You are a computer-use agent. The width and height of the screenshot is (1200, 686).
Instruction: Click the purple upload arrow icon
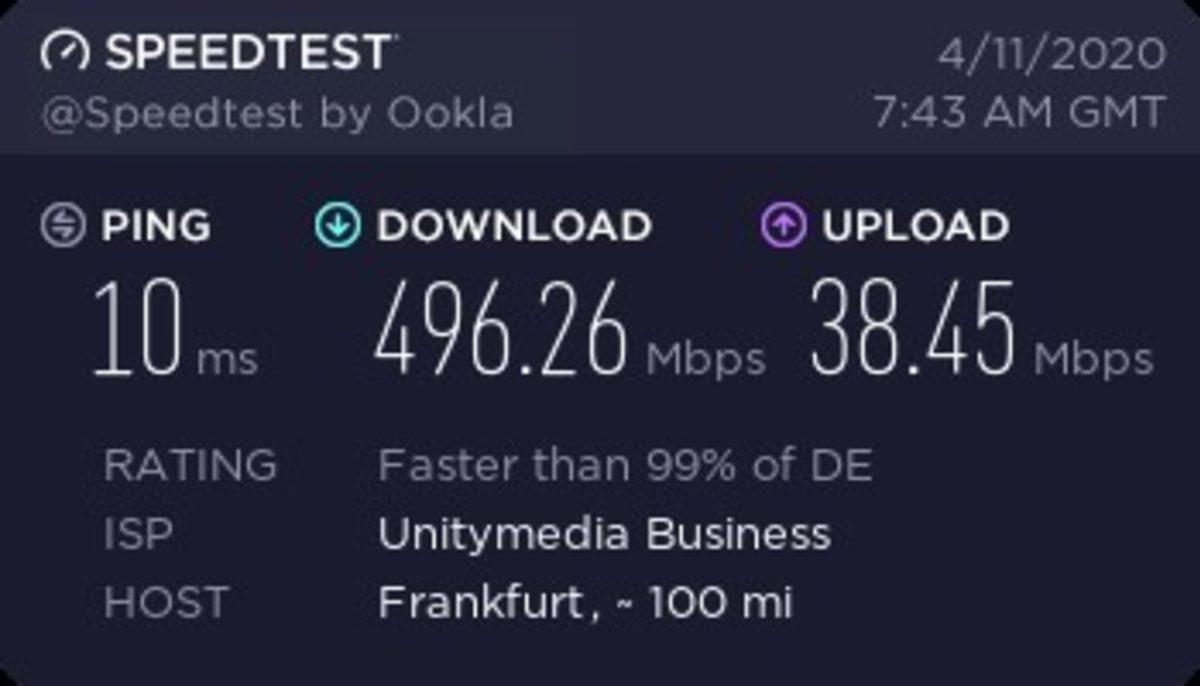[783, 226]
